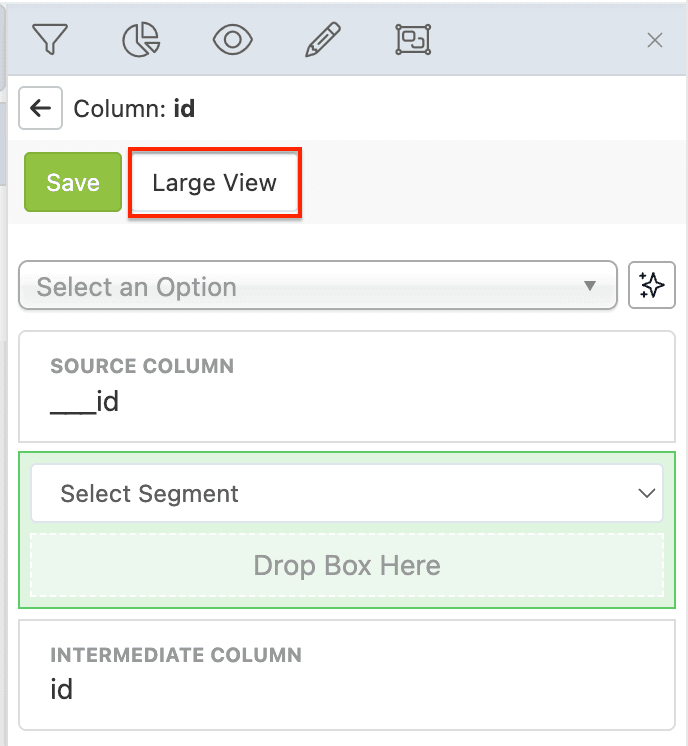Viewport: 688px width, 746px height.
Task: Open the filter funnel tool
Action: click(x=48, y=39)
